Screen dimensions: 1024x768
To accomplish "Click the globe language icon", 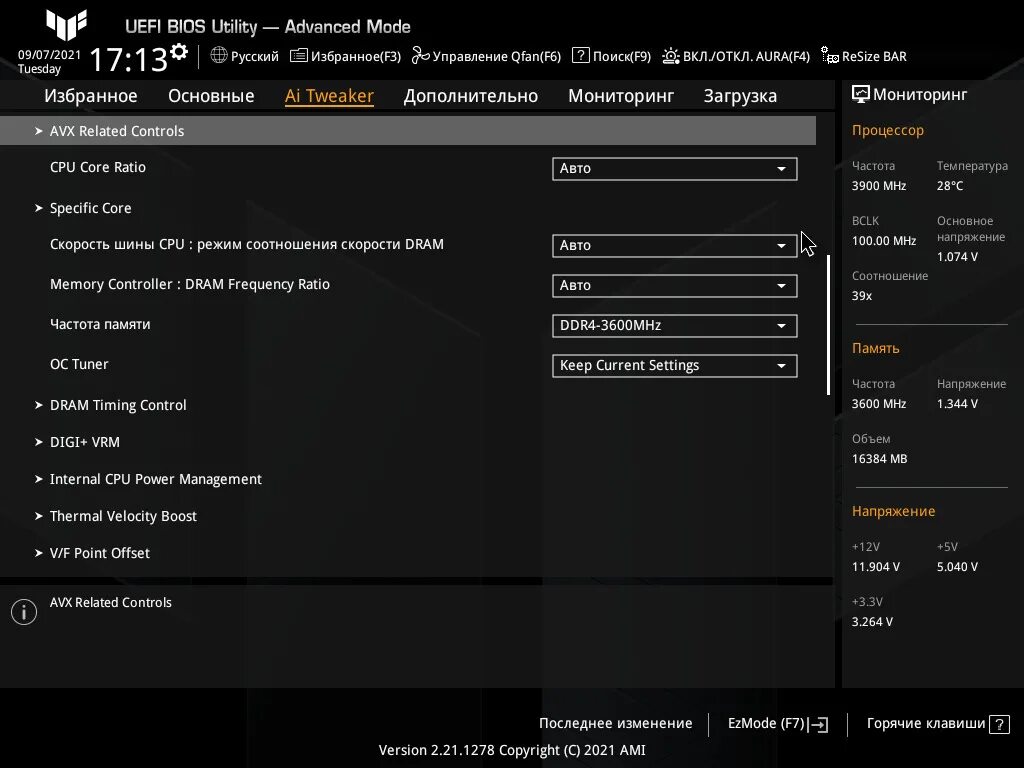I will 219,56.
